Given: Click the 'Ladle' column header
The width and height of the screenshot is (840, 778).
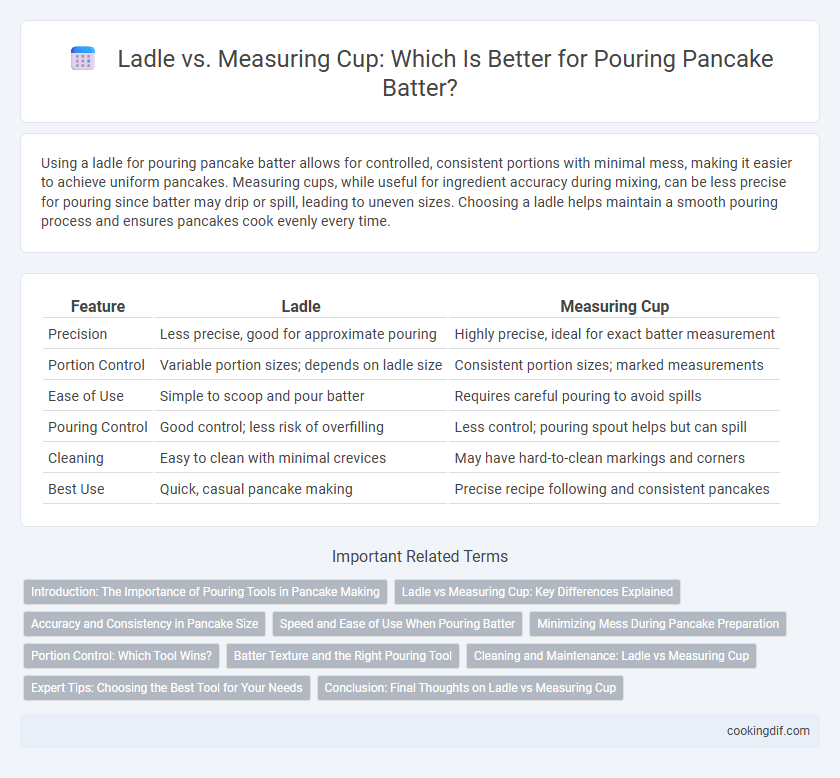Looking at the screenshot, I should (x=301, y=306).
